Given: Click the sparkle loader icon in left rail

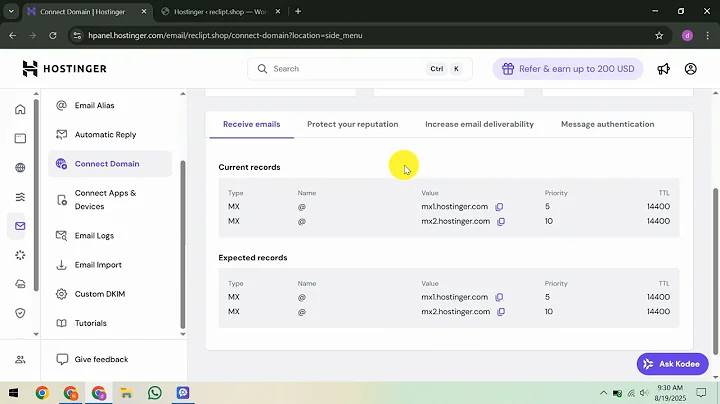Looking at the screenshot, I should [20, 255].
